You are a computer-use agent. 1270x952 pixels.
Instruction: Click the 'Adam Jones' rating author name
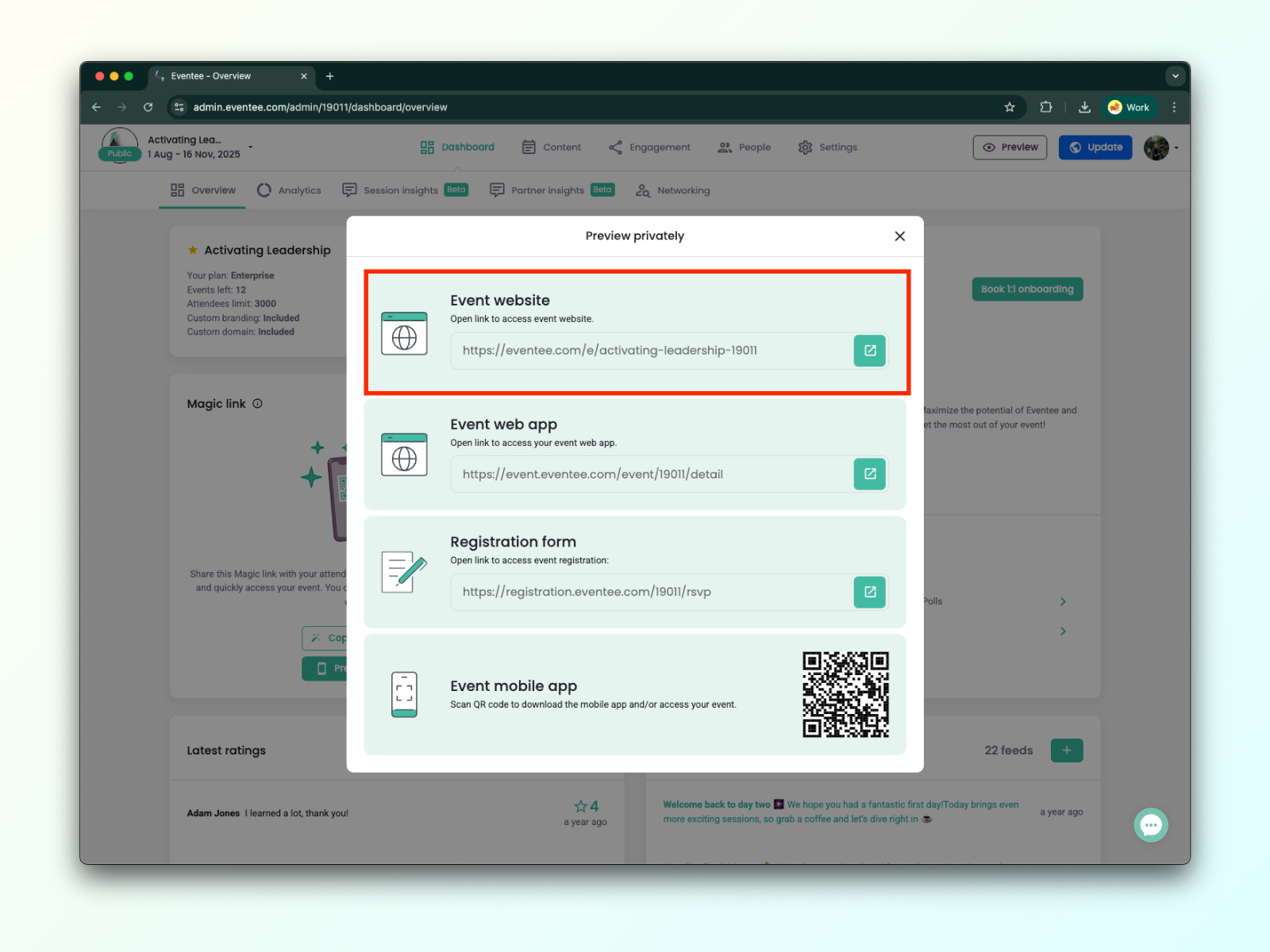(214, 813)
